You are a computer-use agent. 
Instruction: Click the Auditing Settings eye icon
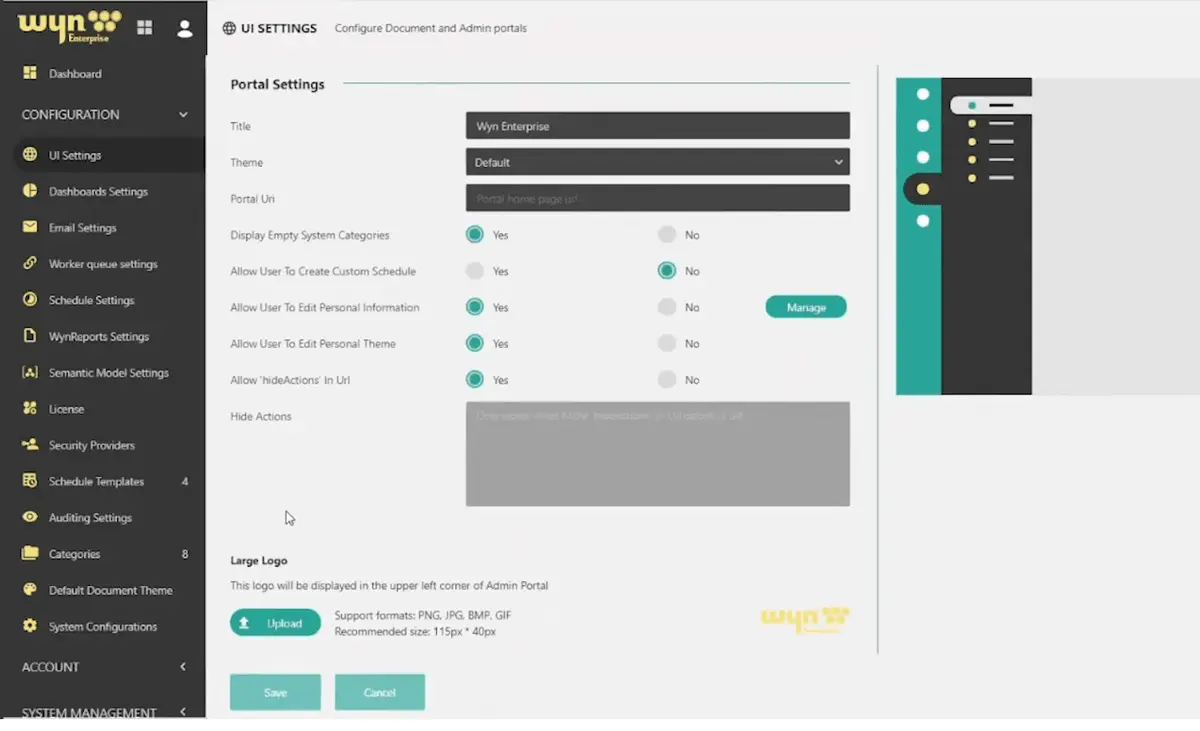[30, 517]
